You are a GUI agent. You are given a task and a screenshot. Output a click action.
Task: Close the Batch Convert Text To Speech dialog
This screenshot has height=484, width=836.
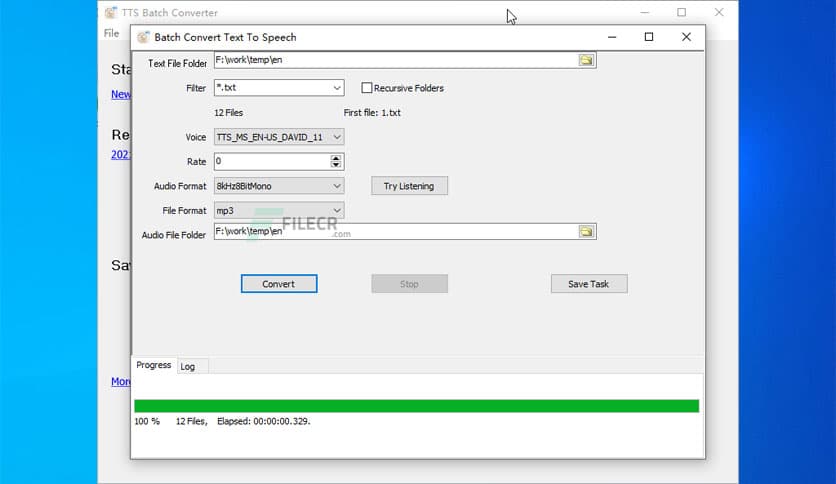[x=686, y=37]
